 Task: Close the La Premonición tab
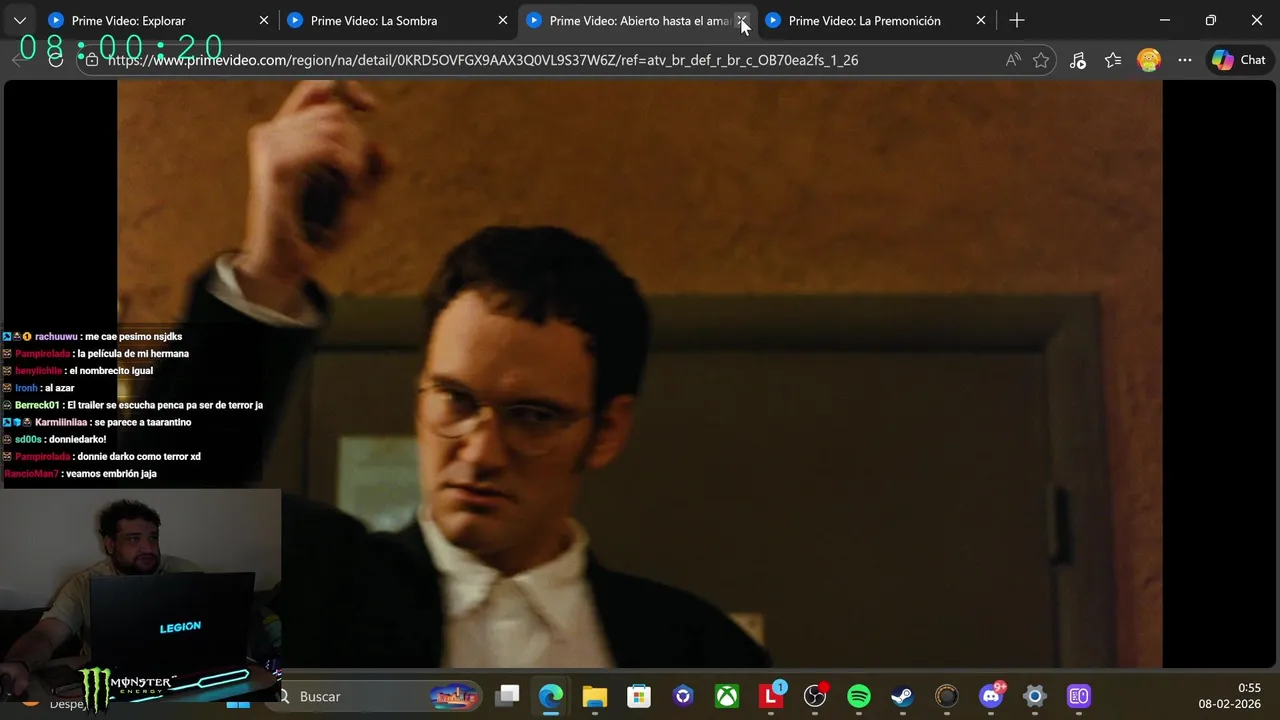pos(981,20)
